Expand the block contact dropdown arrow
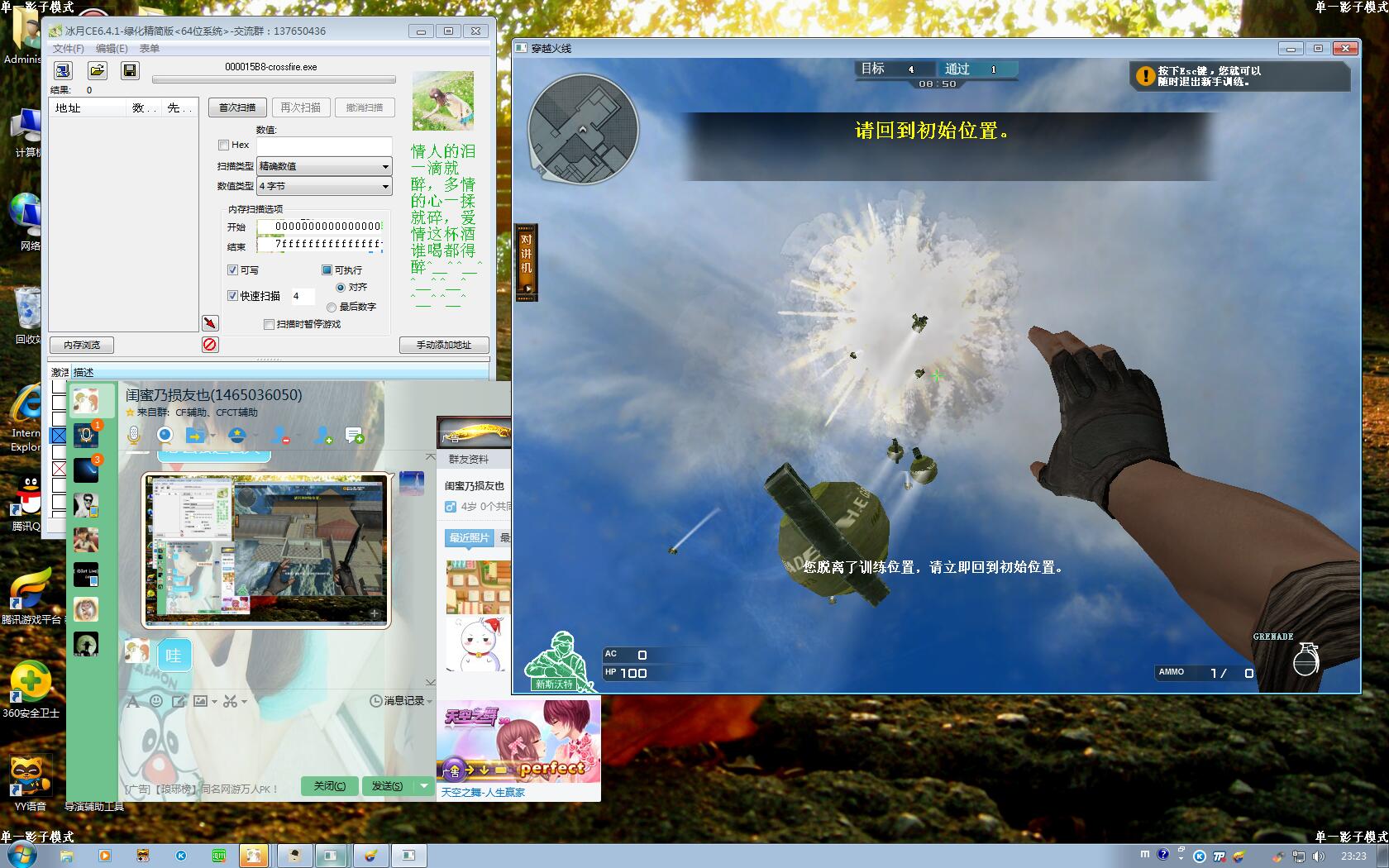The height and width of the screenshot is (868, 1389). coord(297,436)
